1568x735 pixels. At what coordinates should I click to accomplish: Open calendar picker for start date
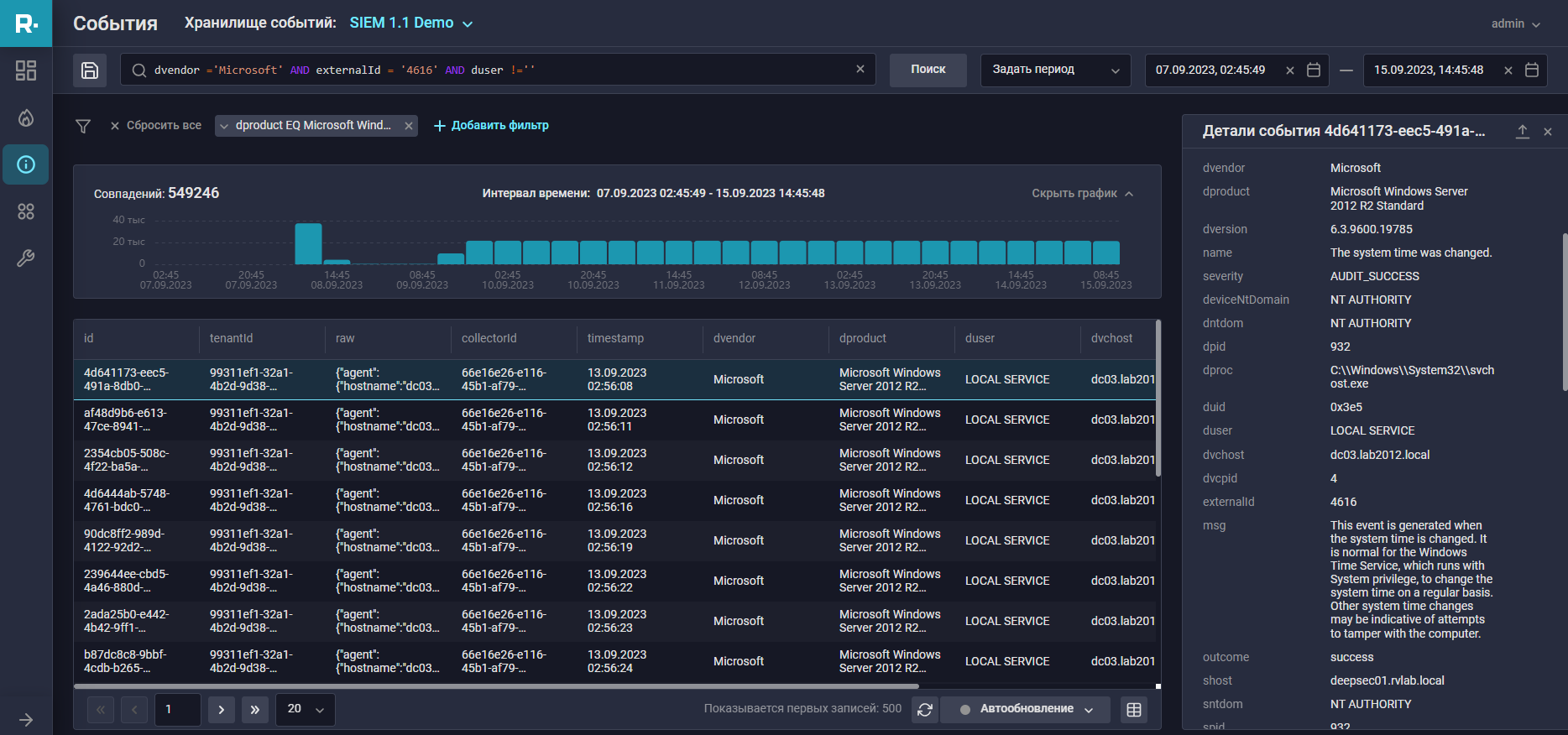click(x=1314, y=70)
